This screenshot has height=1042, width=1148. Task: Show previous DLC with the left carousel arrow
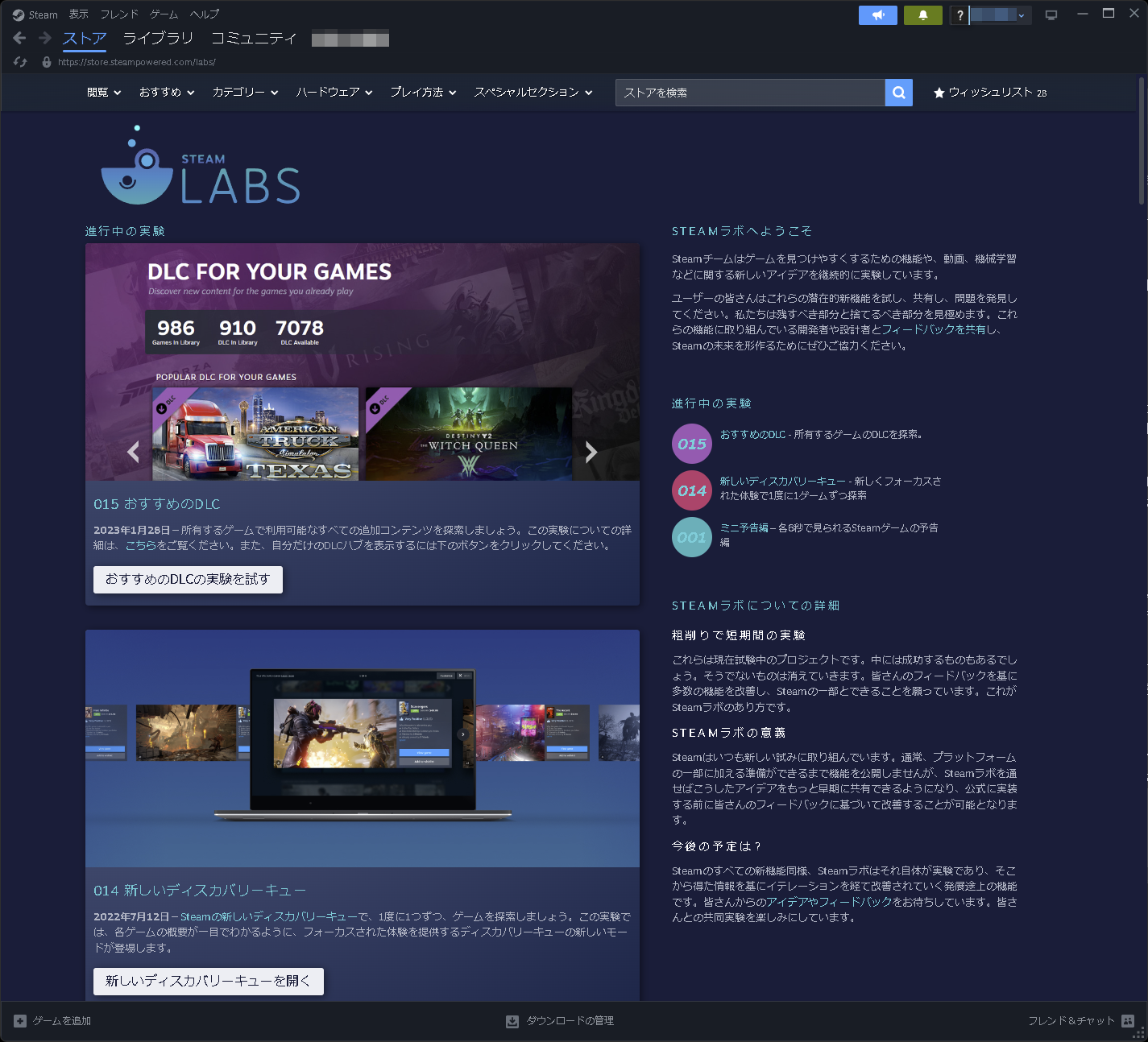(134, 452)
